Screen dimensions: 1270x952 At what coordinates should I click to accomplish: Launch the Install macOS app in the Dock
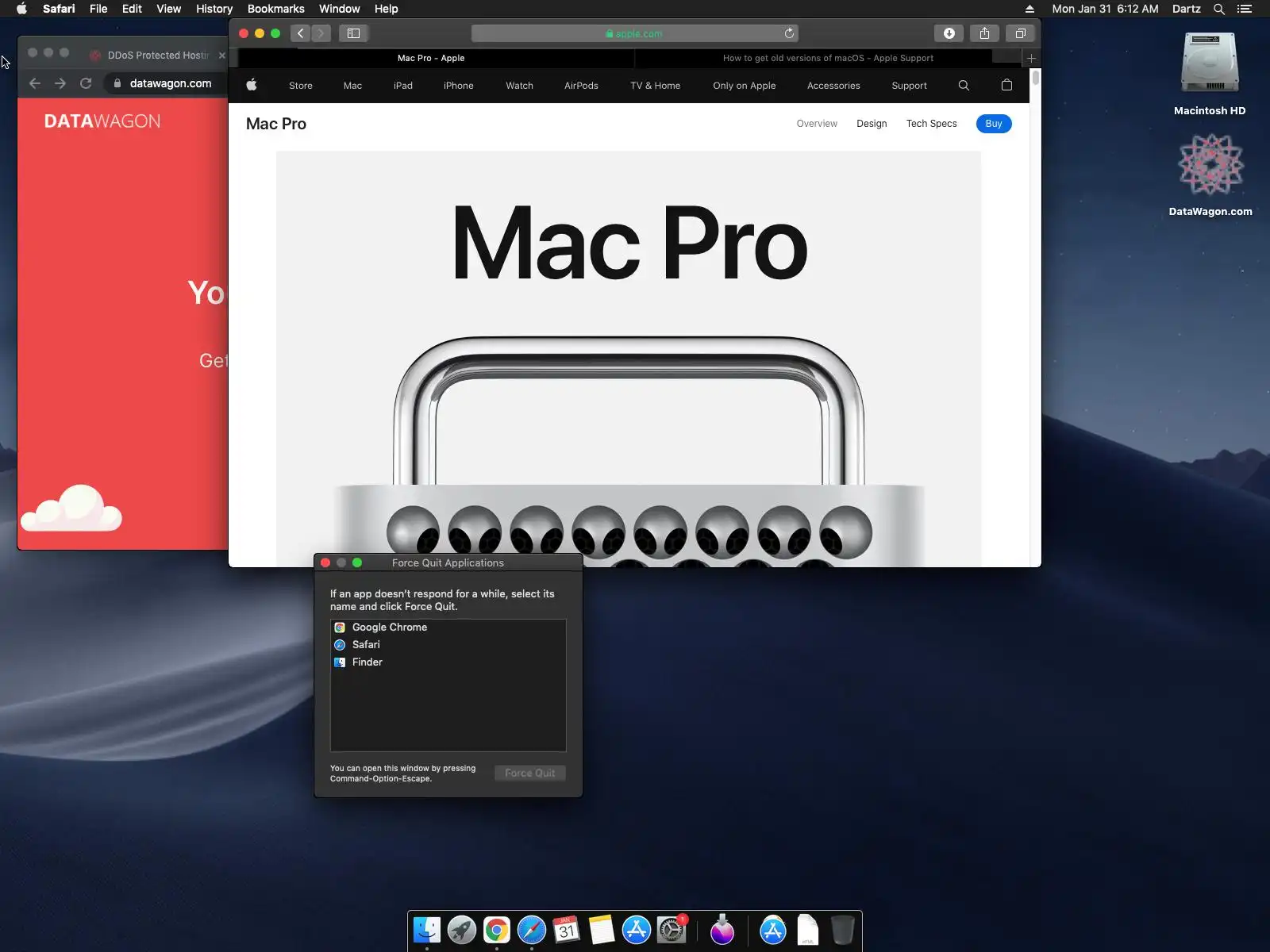(722, 930)
